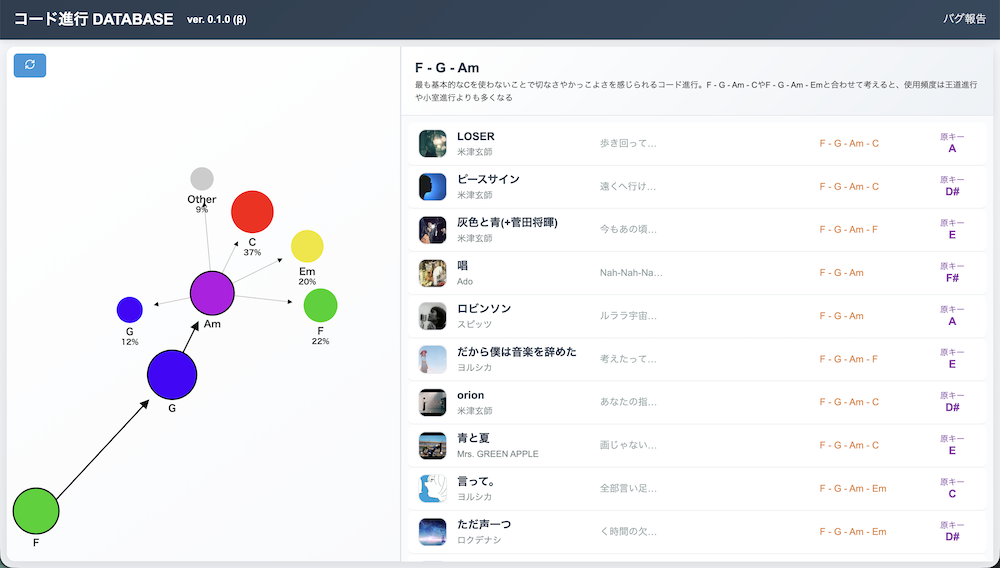Open the バグ報告 link
Screen dimensions: 1000x568
point(964,19)
